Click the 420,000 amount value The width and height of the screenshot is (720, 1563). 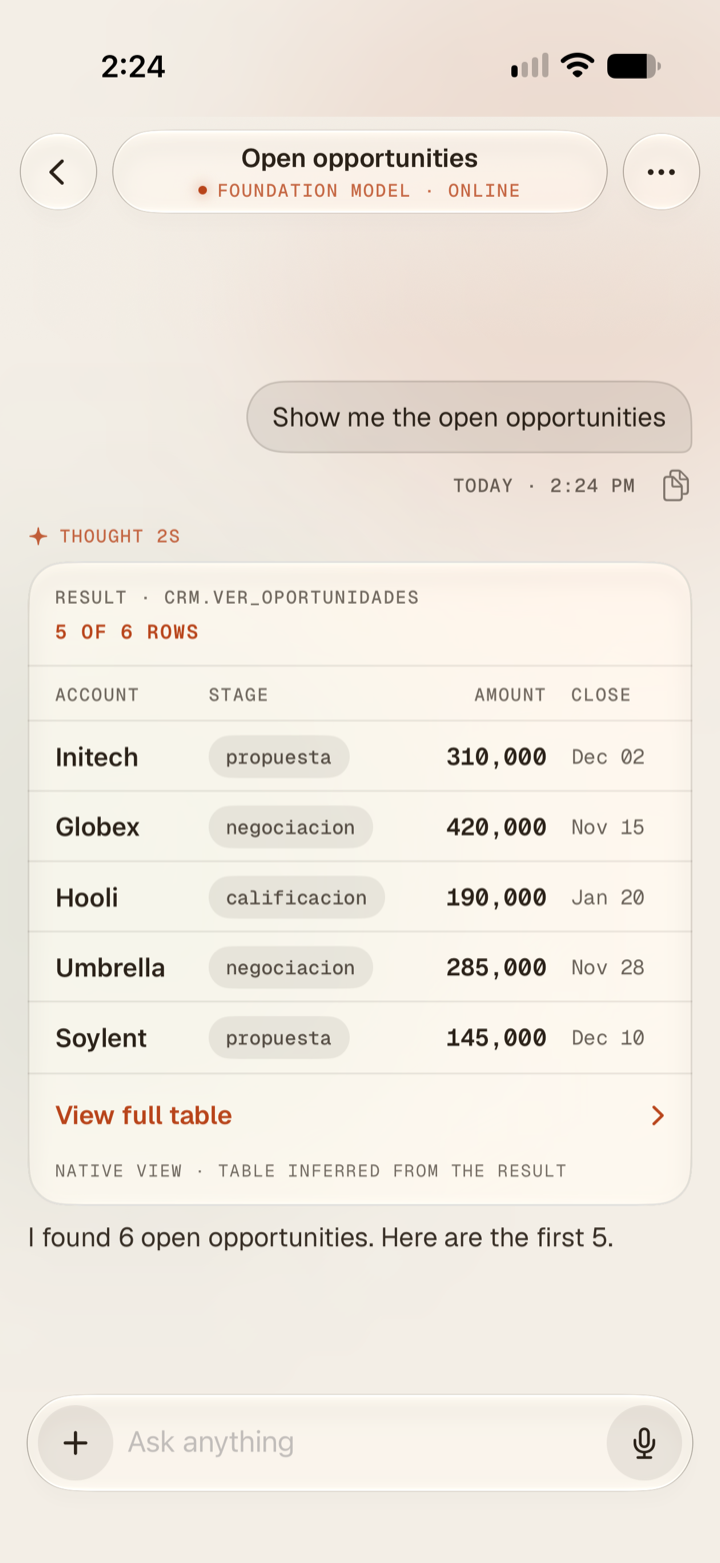(x=496, y=827)
